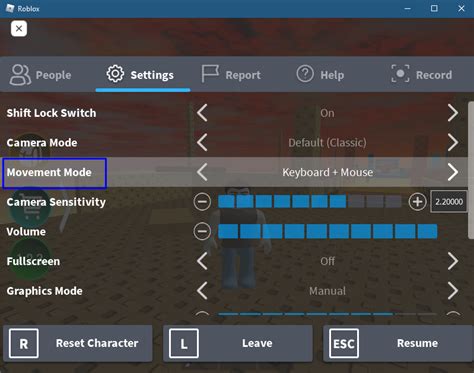This screenshot has height=373, width=474.
Task: Click the Camera Sensitivity value box 2.20000
Action: (449, 202)
